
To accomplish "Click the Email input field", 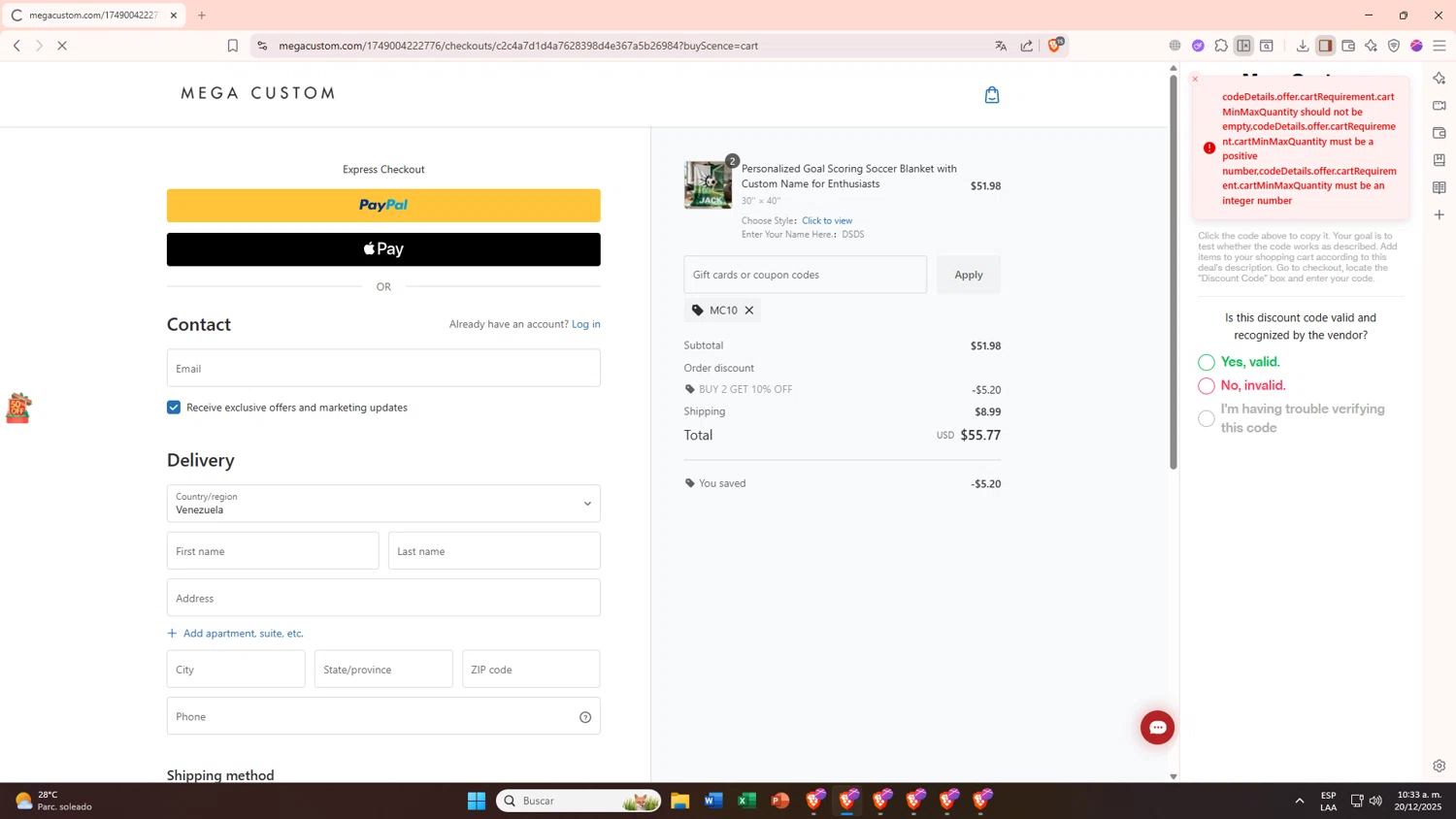I will tap(383, 369).
